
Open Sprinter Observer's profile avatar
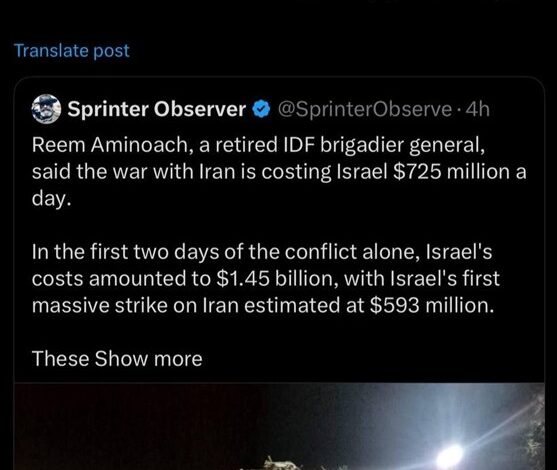46,109
